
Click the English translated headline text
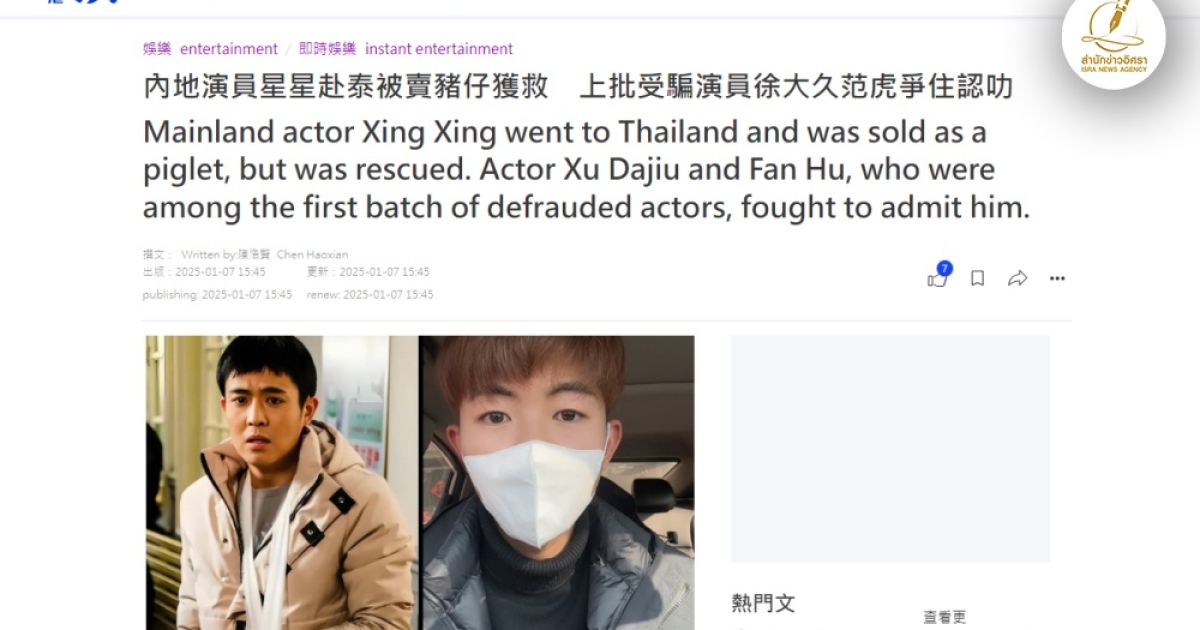tap(585, 170)
